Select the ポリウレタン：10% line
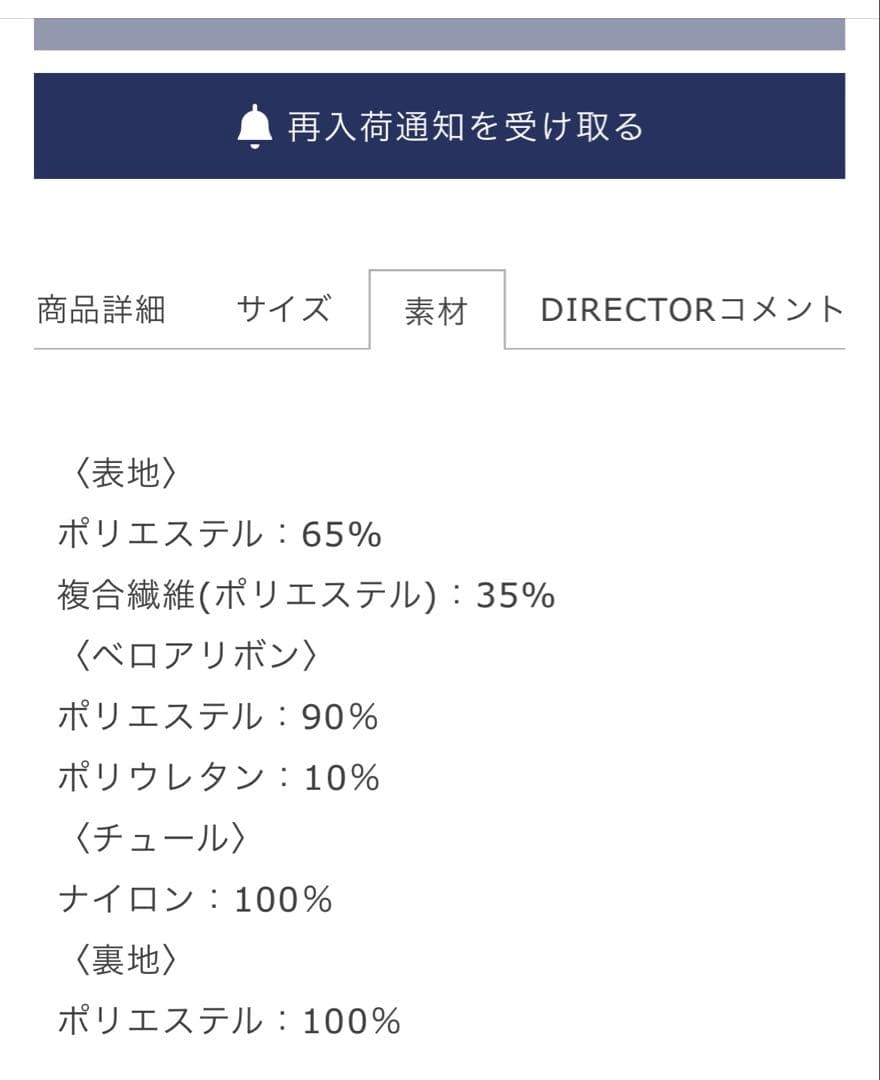Viewport: 880px width, 1080px height. (214, 773)
